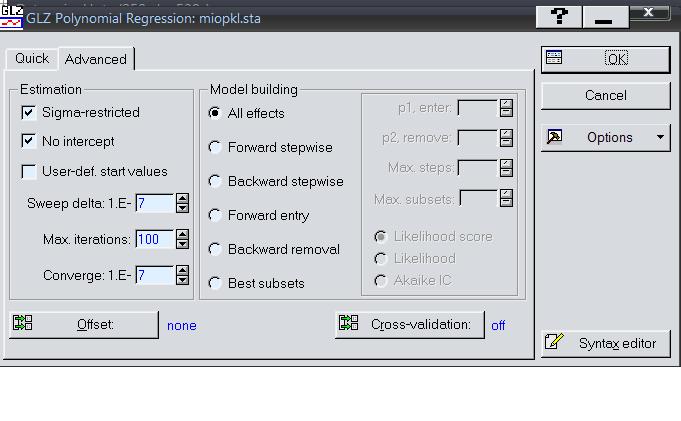Select Forward stepwise model building
This screenshot has height=421, width=681.
pos(215,148)
